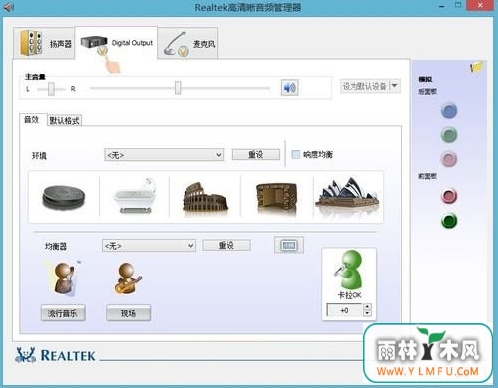Screen dimensions: 498x388
Task: Click the green Karaoke figure icon
Action: coord(349,269)
